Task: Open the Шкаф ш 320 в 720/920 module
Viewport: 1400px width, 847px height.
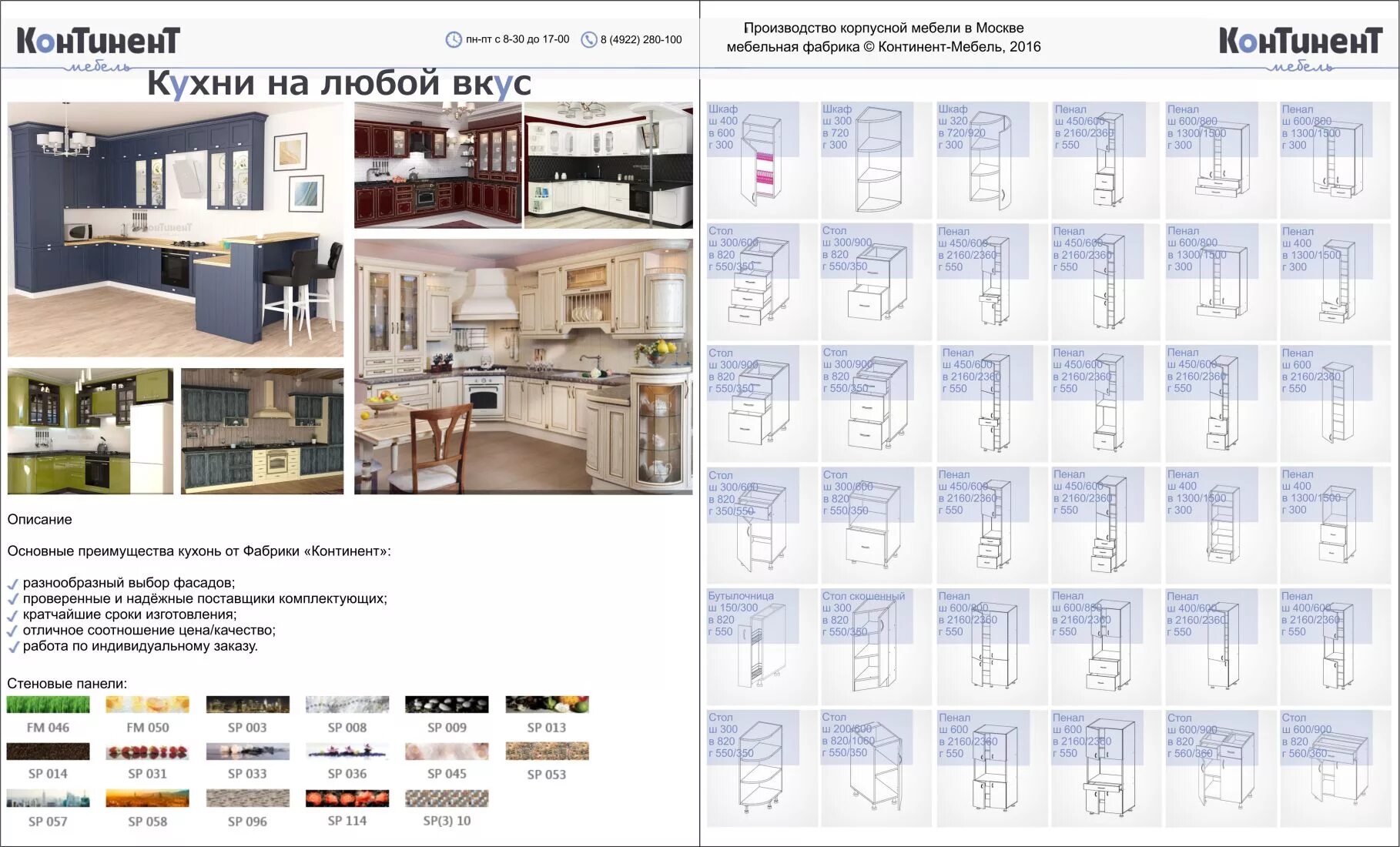Action: 992,160
